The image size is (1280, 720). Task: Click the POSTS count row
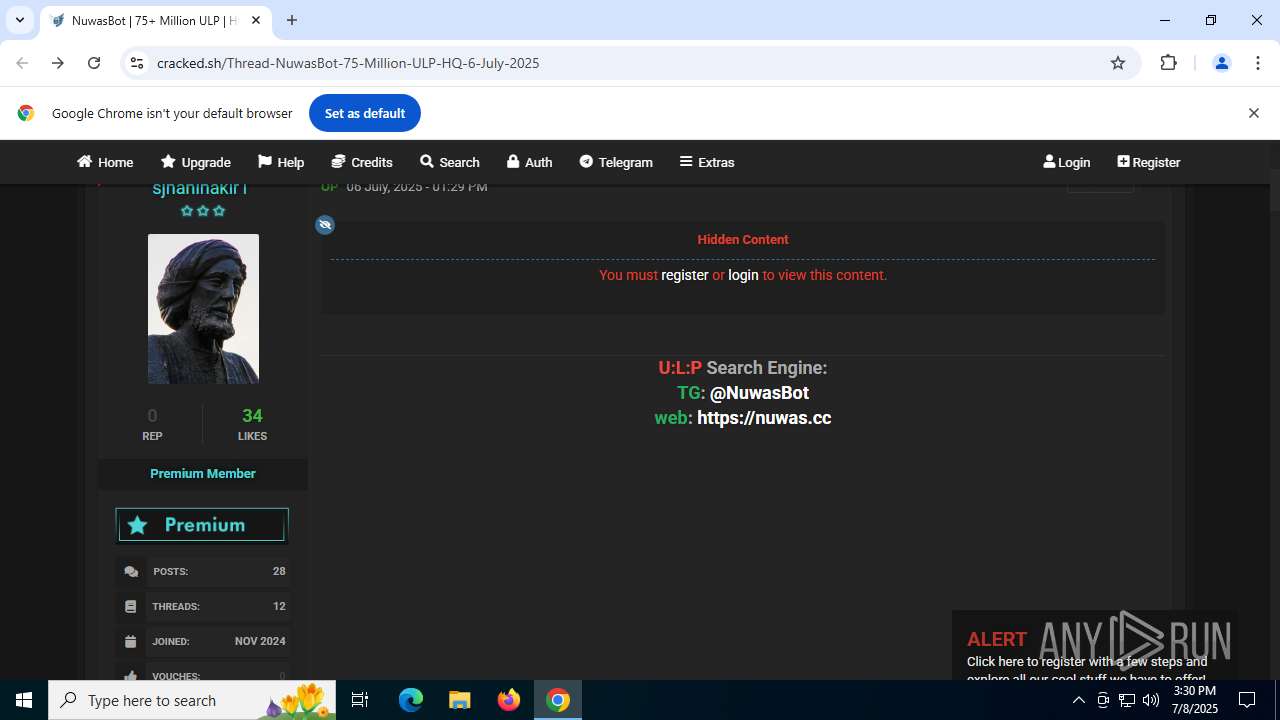tap(203, 572)
